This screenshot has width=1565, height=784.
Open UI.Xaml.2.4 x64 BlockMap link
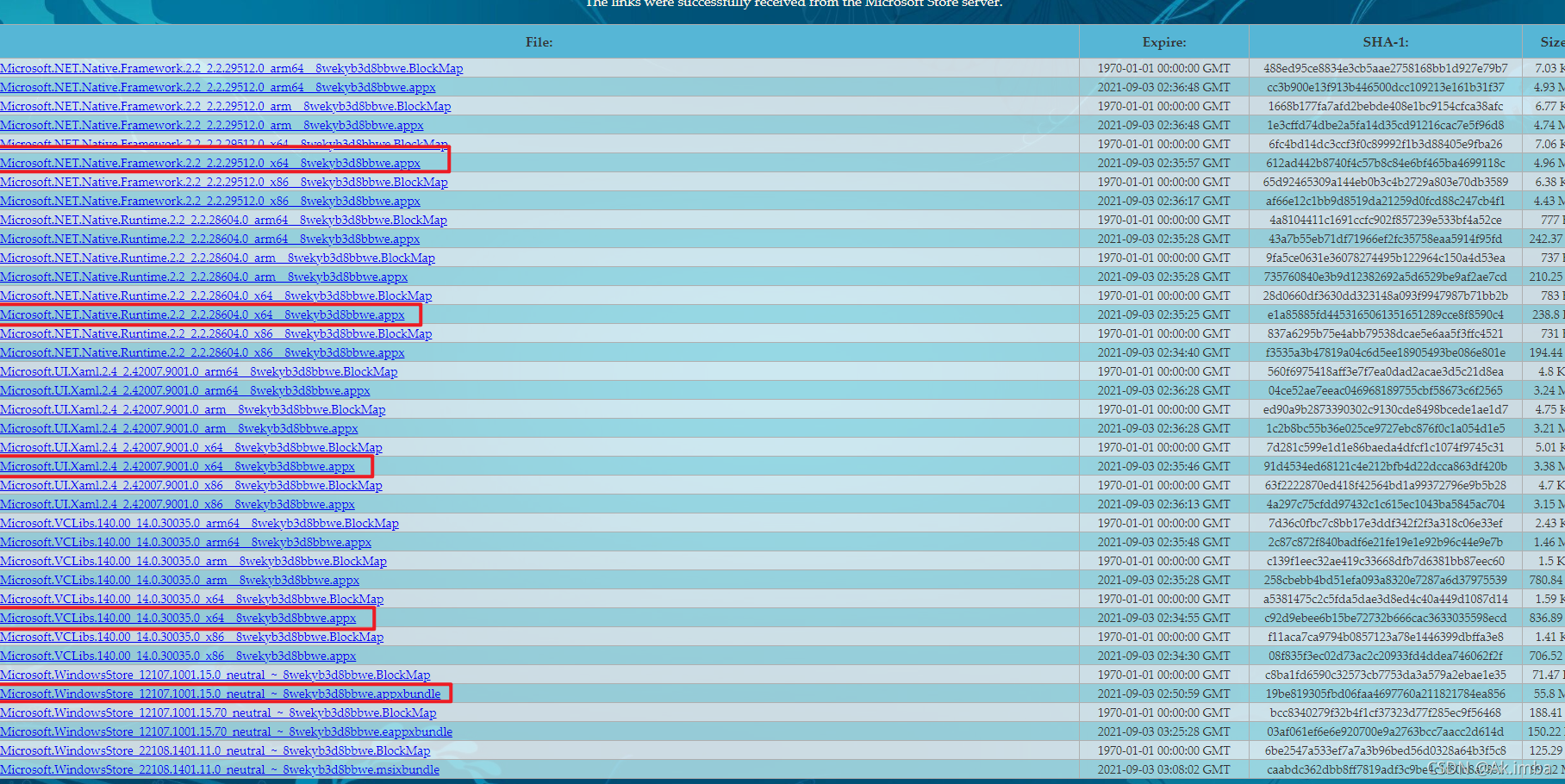[191, 447]
